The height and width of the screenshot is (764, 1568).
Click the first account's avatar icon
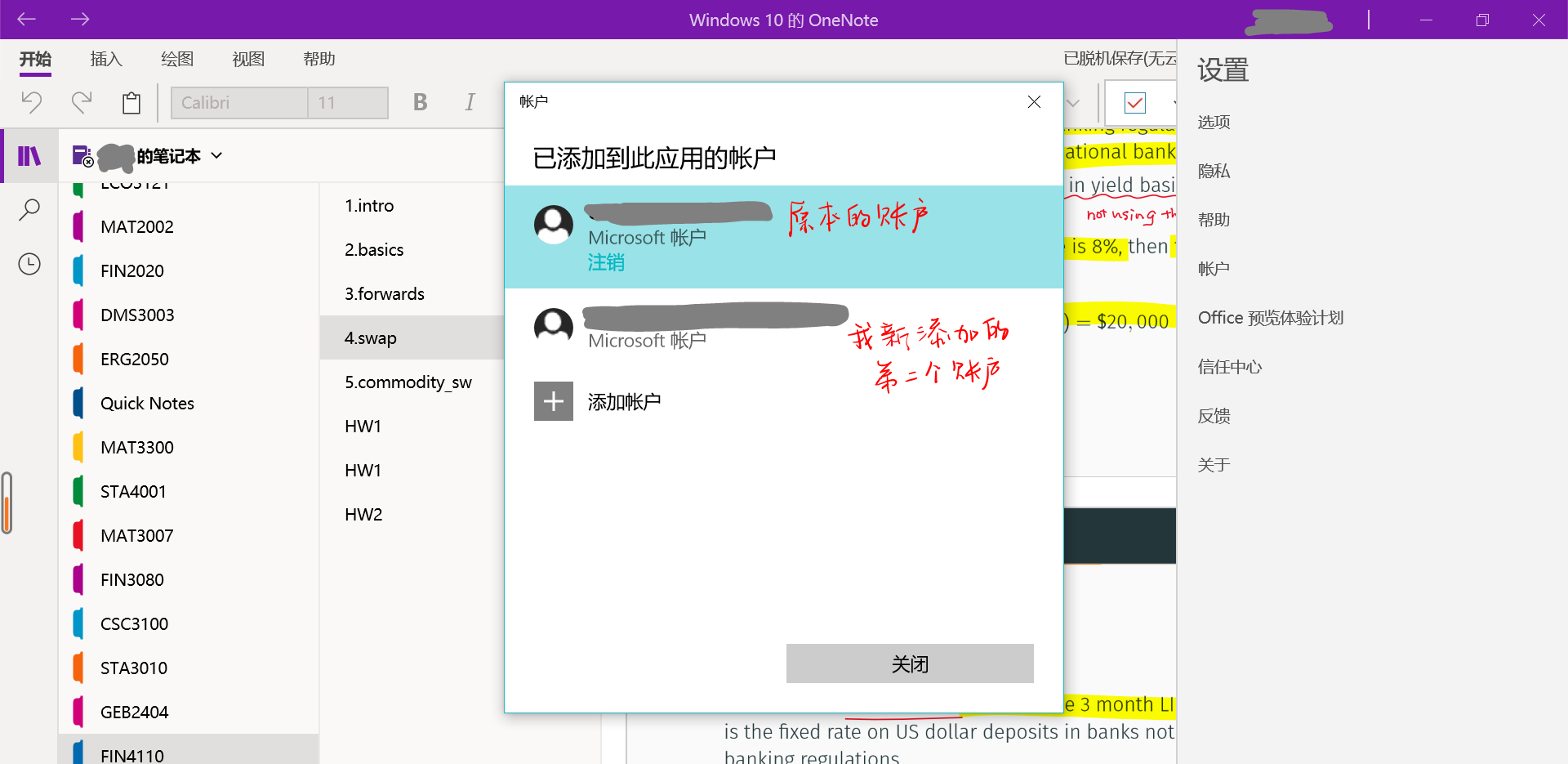coord(554,225)
